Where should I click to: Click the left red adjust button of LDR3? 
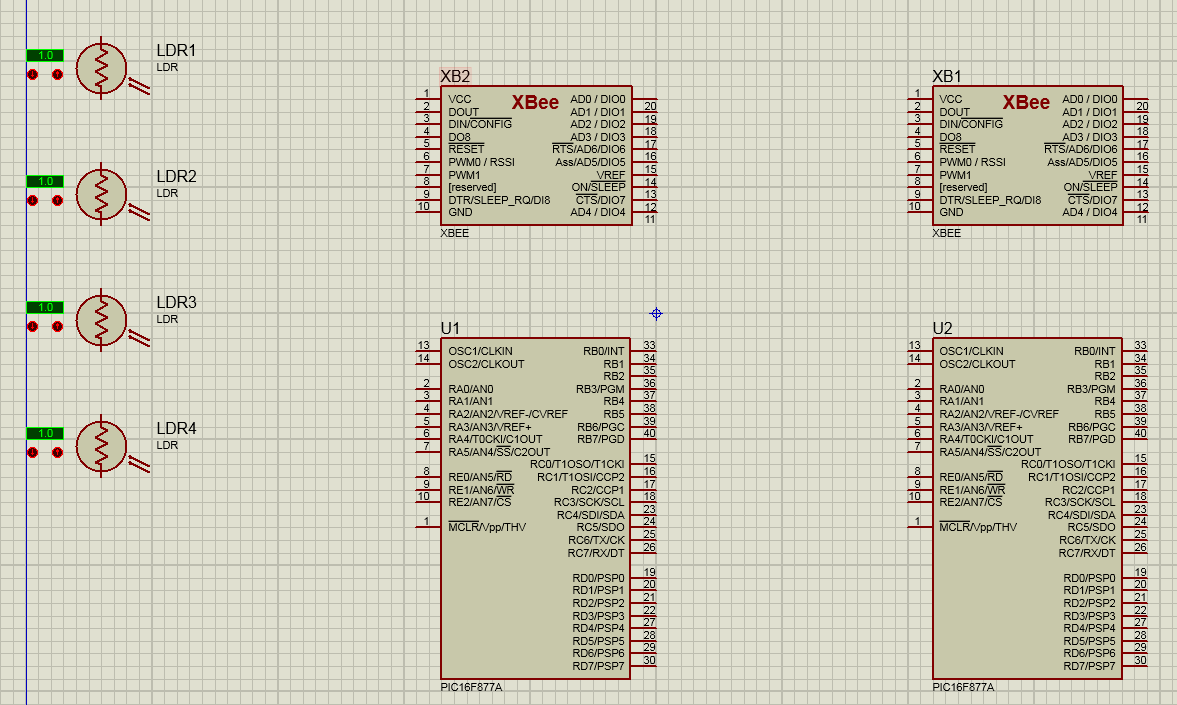click(32, 327)
